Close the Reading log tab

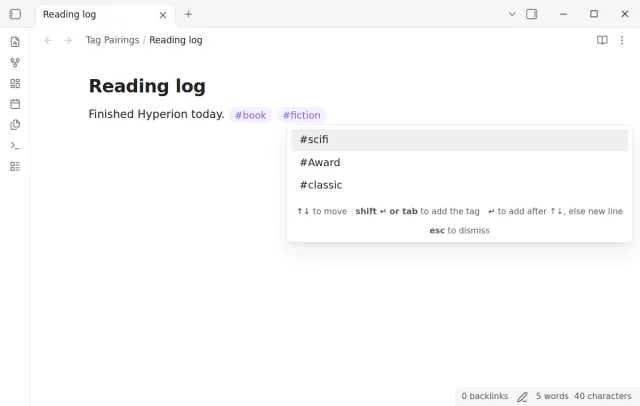click(163, 15)
